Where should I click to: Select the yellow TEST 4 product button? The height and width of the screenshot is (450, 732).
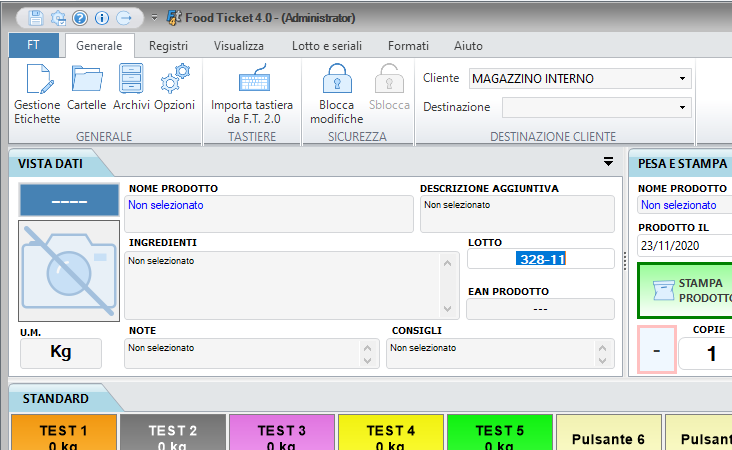point(391,433)
